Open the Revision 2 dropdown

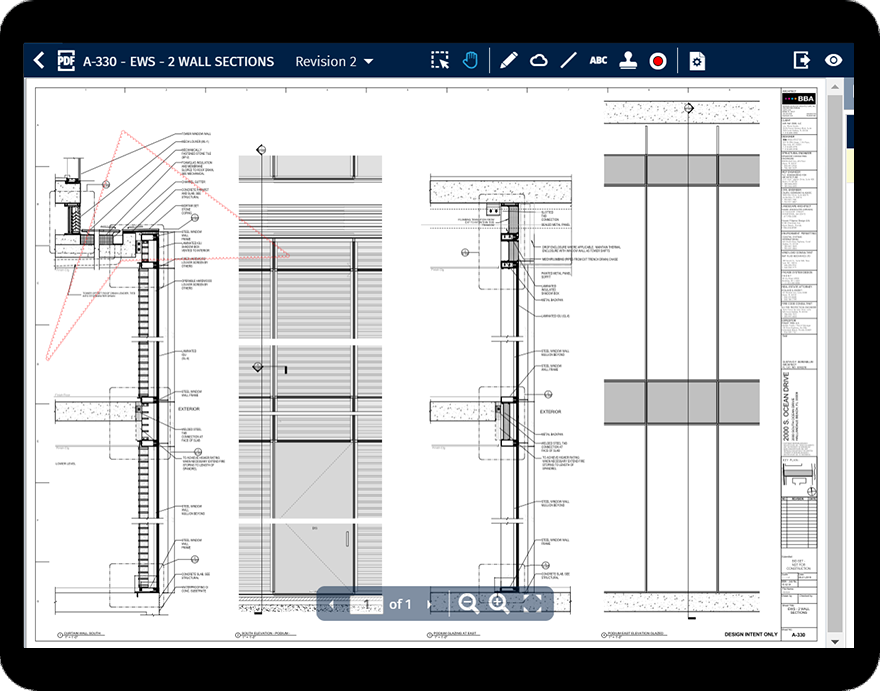point(334,61)
